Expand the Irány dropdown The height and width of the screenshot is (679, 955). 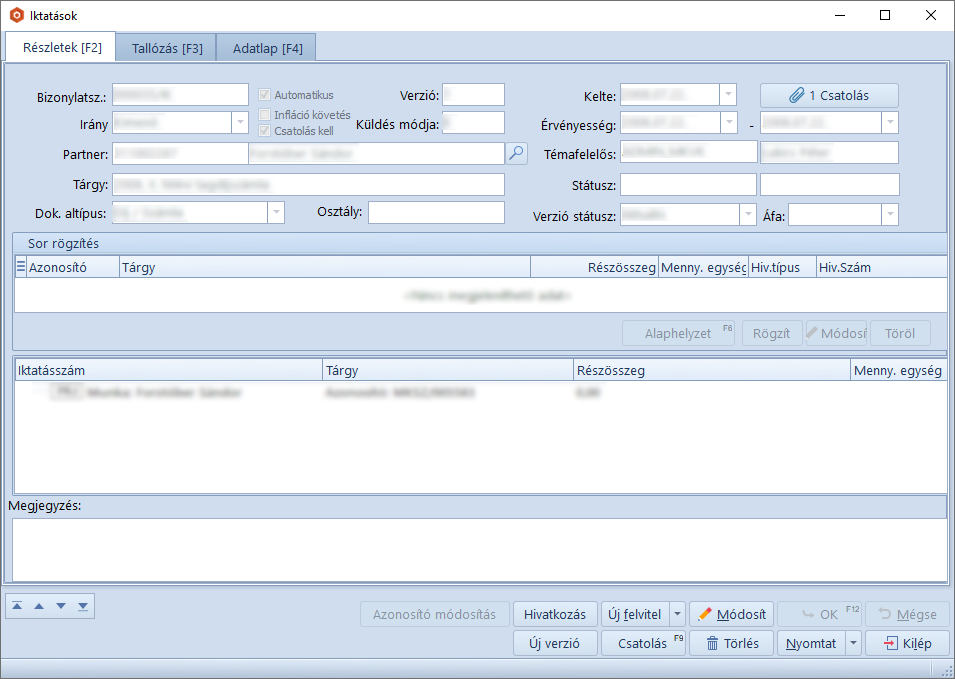click(x=240, y=122)
